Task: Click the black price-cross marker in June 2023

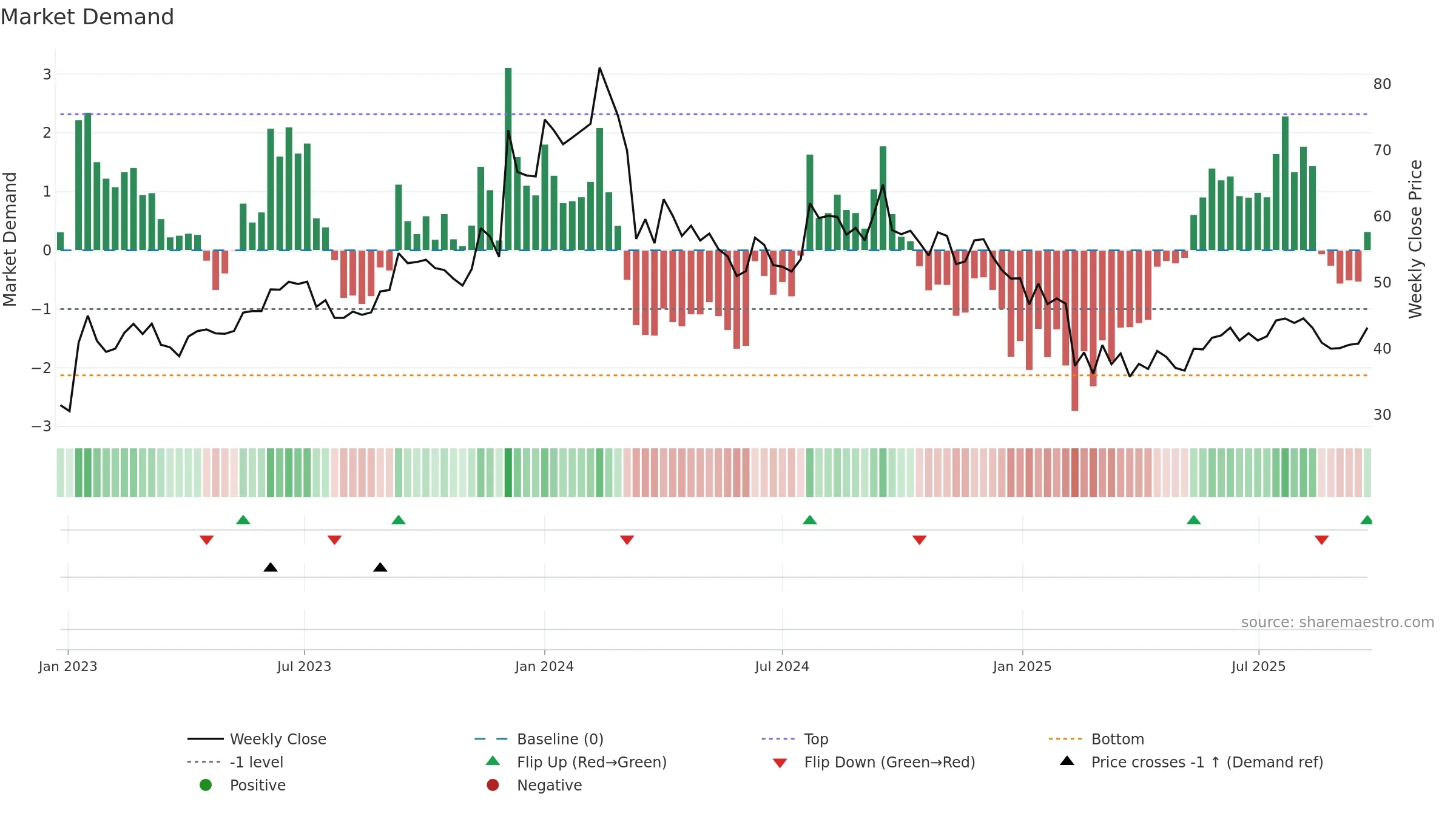Action: [x=271, y=567]
